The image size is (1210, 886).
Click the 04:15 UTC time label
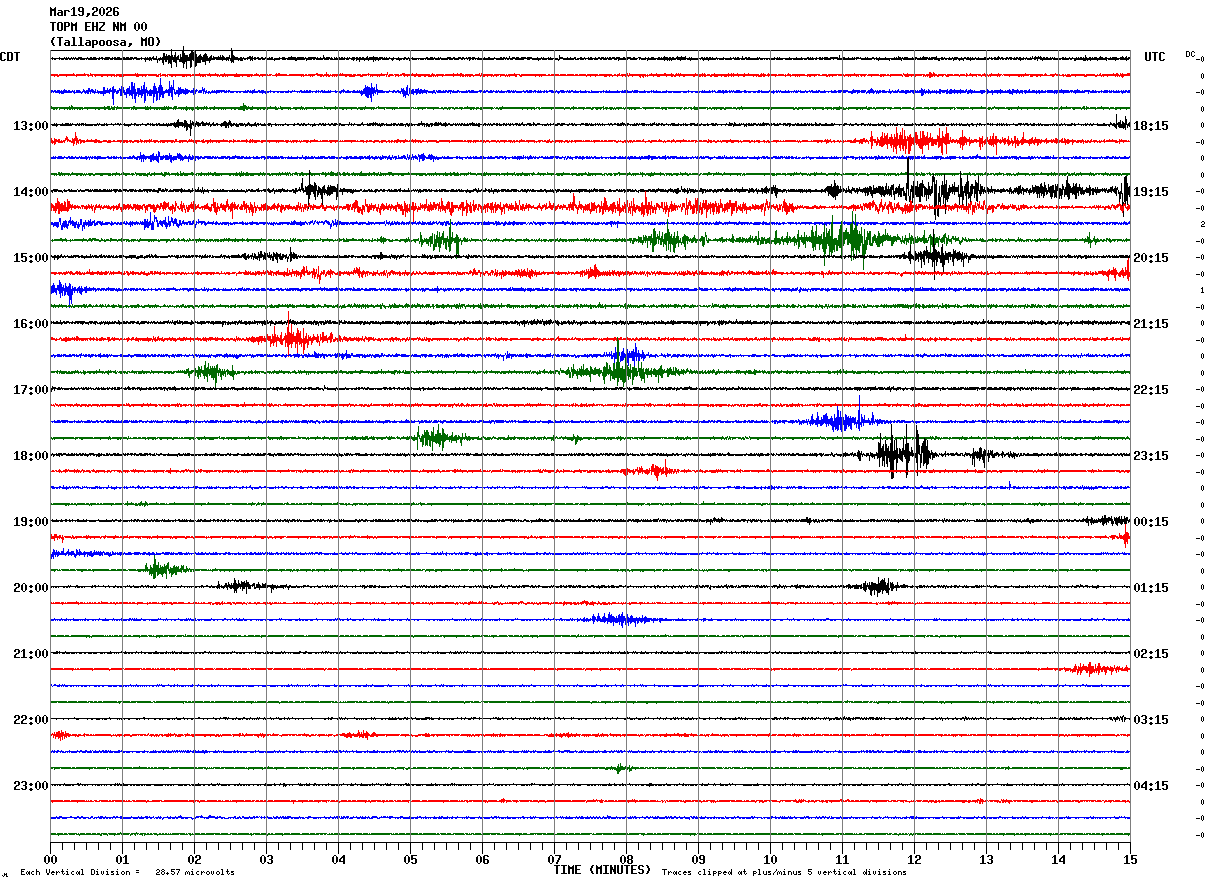[1151, 786]
